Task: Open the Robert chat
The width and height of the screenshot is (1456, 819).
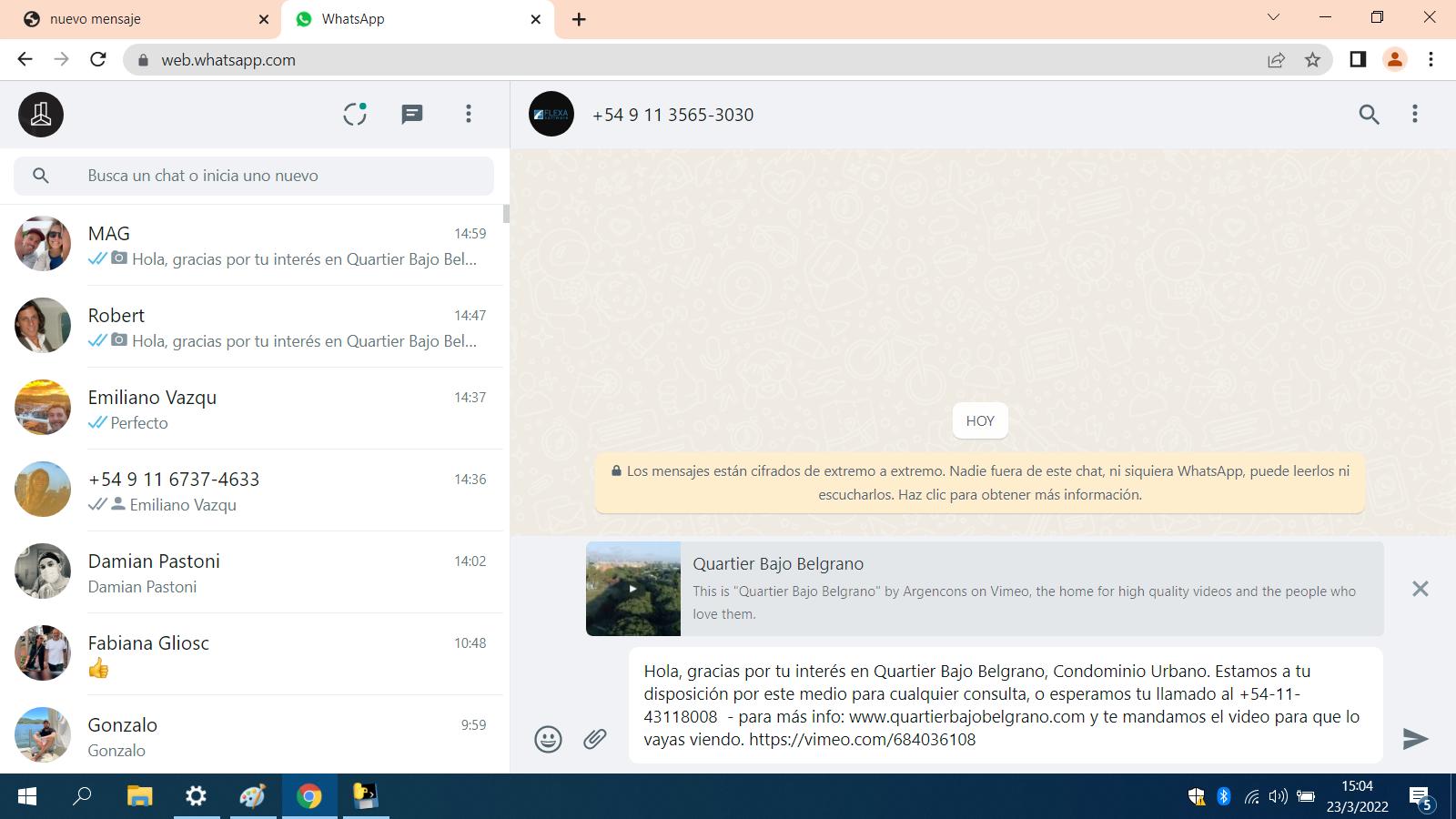Action: click(x=252, y=327)
